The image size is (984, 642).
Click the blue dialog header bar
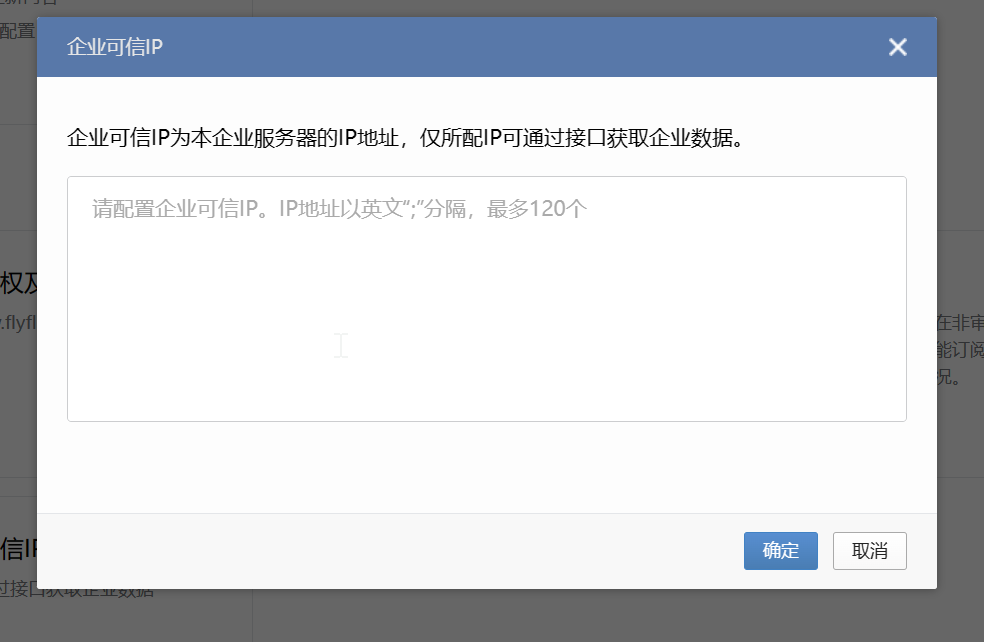pos(487,47)
